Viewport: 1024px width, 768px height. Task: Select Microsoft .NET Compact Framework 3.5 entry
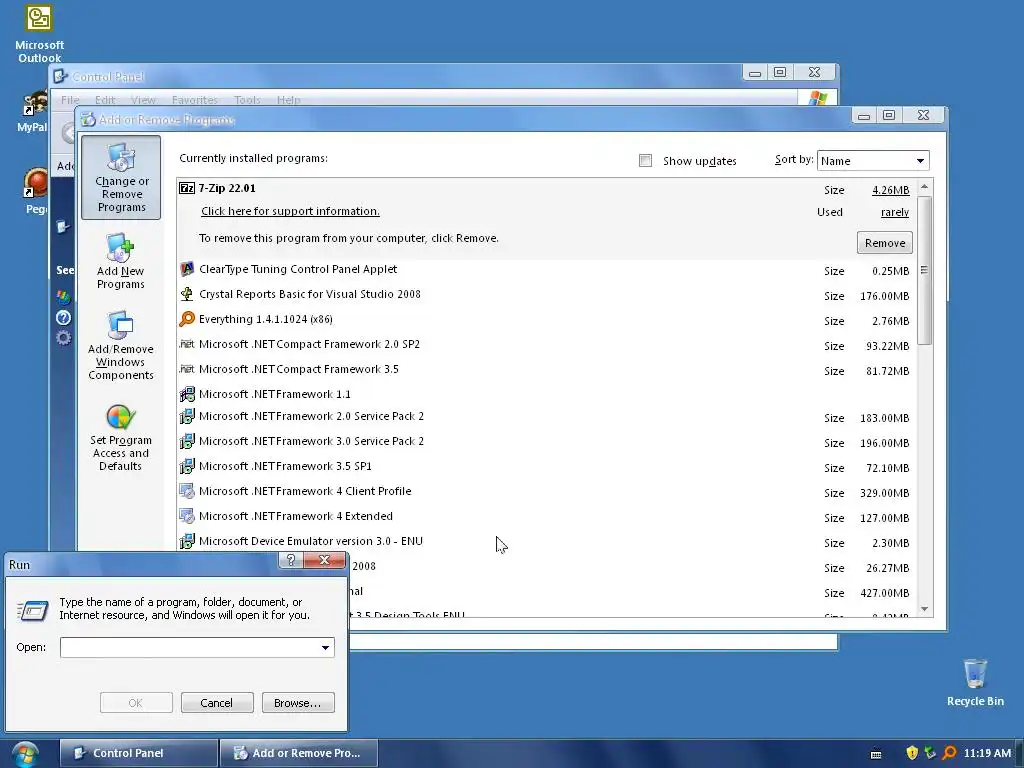click(x=546, y=369)
